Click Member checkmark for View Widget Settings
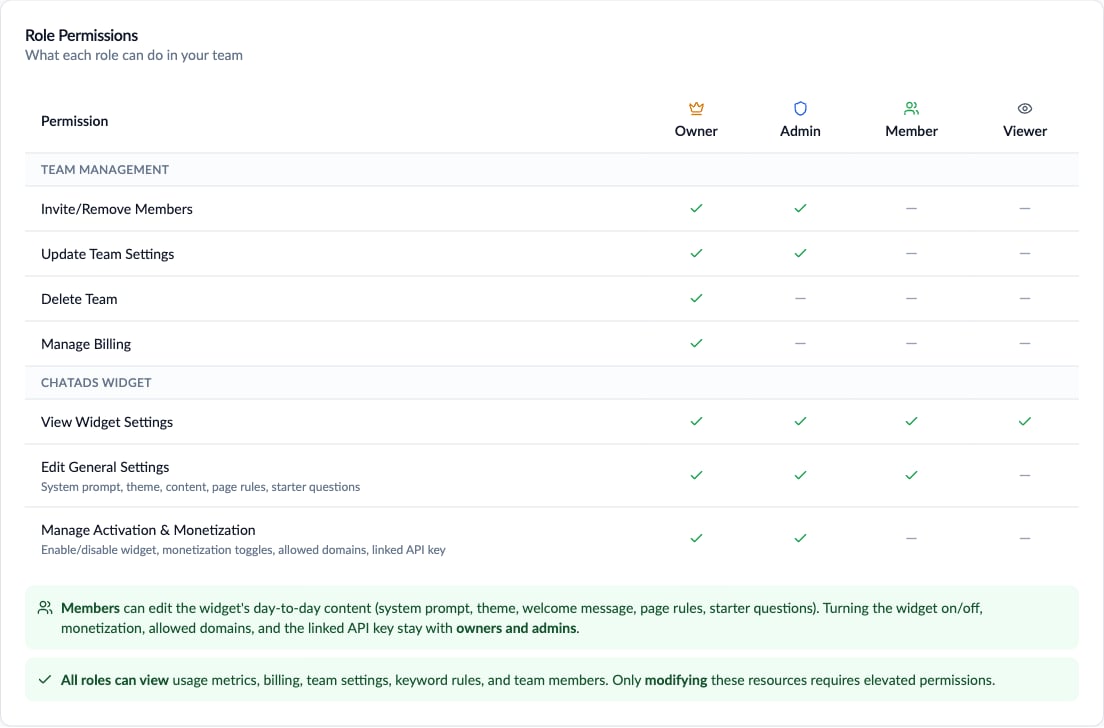The image size is (1104, 728). click(x=911, y=422)
